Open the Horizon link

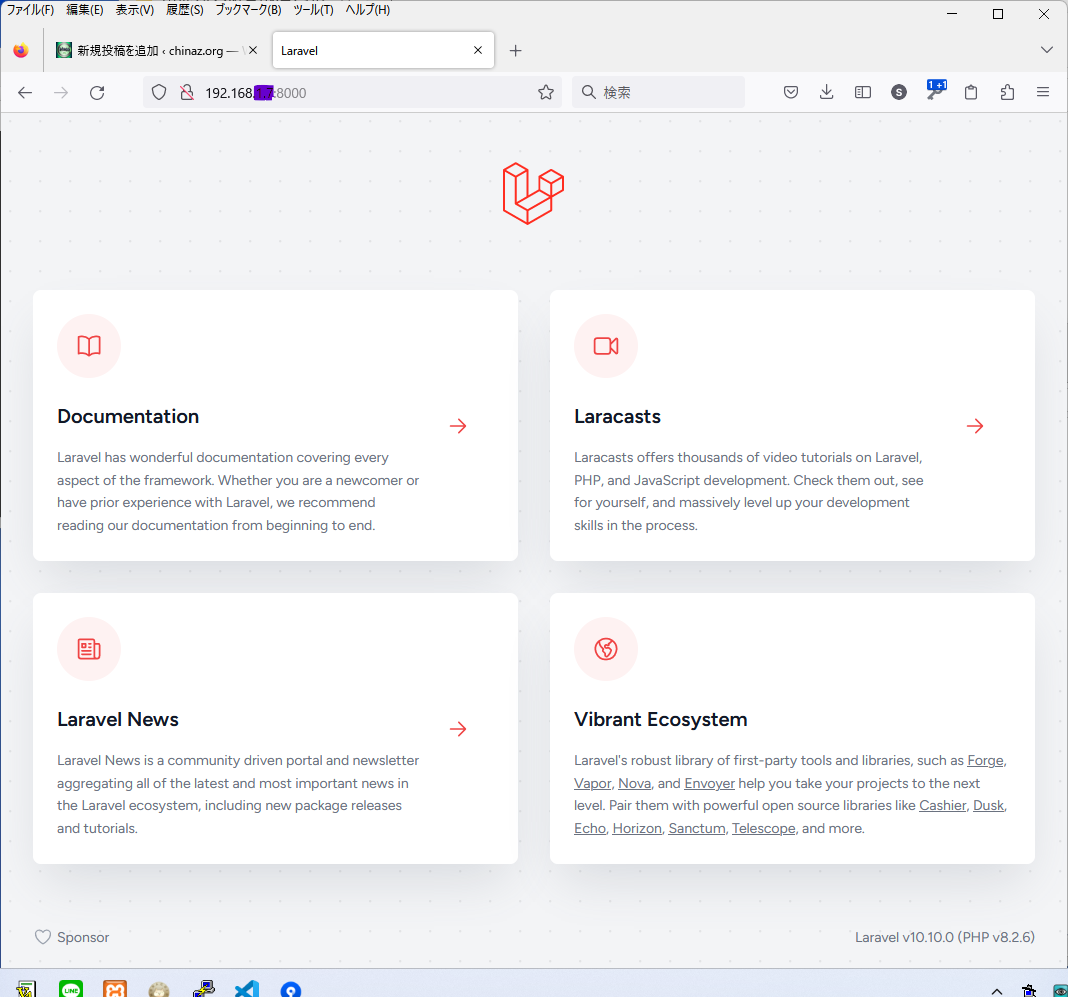[x=637, y=829]
